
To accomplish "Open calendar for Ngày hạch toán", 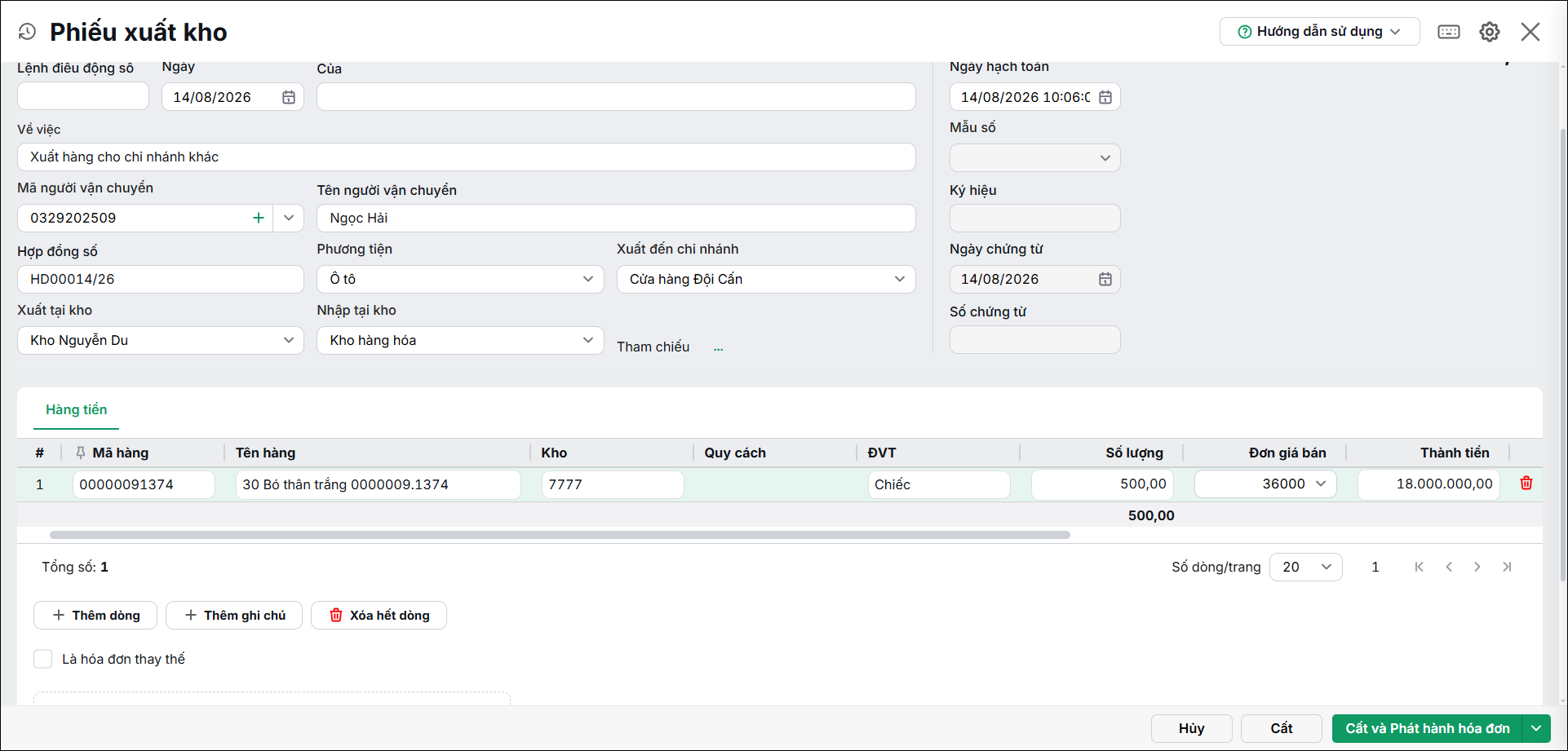I will (1105, 97).
